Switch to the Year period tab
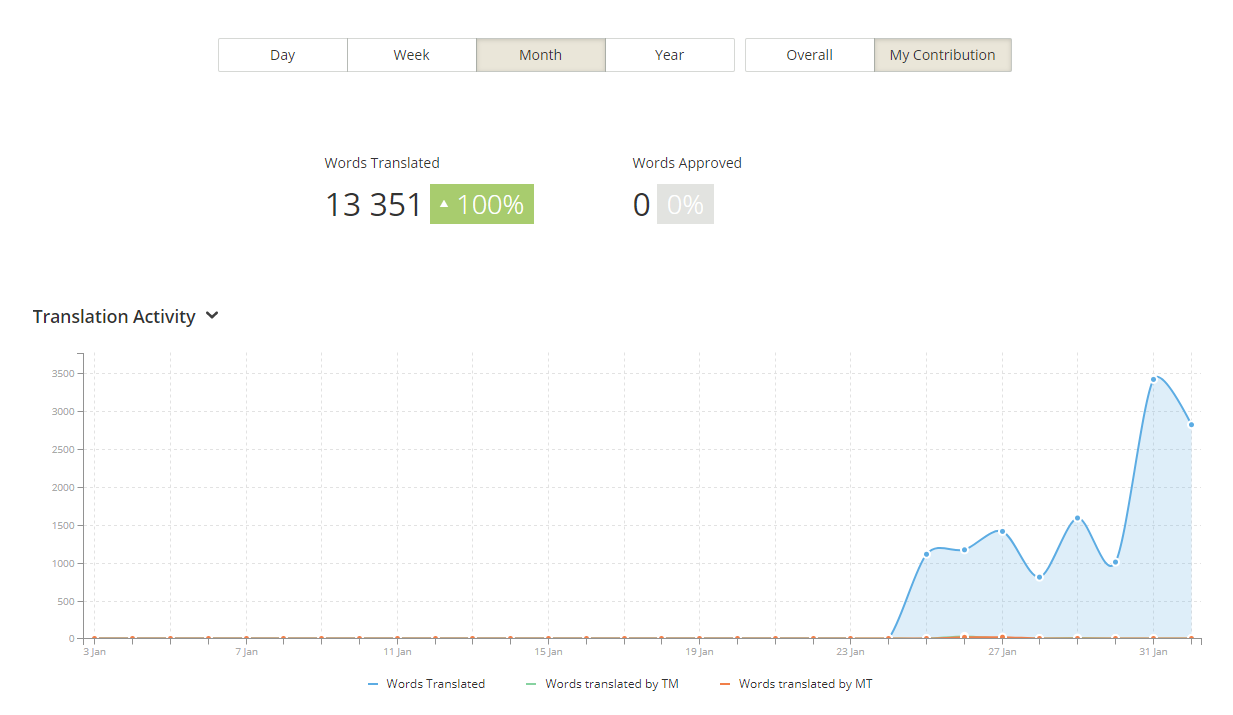Image resolution: width=1233 pixels, height=715 pixels. point(670,55)
